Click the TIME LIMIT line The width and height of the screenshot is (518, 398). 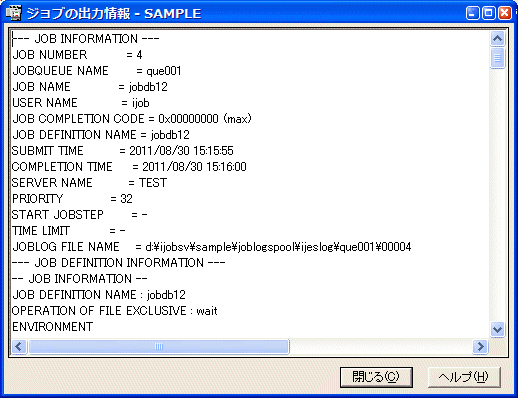click(69, 231)
